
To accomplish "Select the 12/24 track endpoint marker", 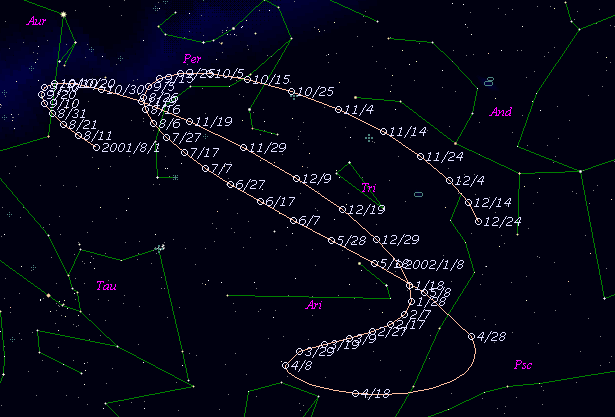I will coord(478,220).
